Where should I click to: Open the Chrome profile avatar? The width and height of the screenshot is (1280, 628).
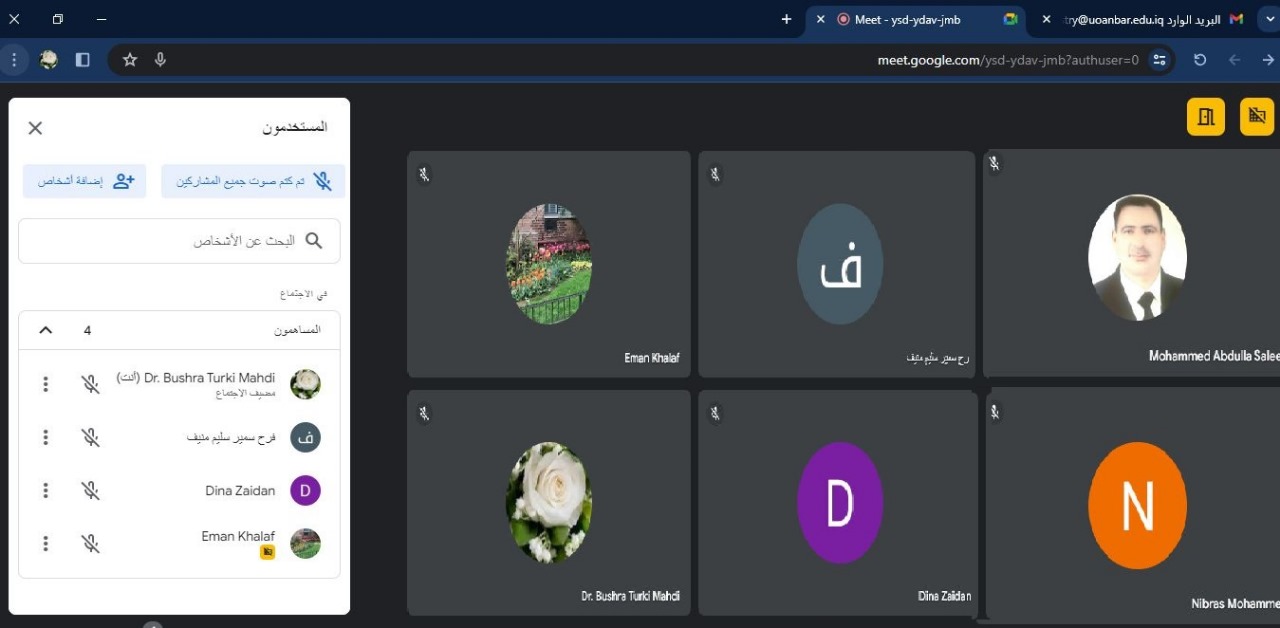(x=49, y=60)
